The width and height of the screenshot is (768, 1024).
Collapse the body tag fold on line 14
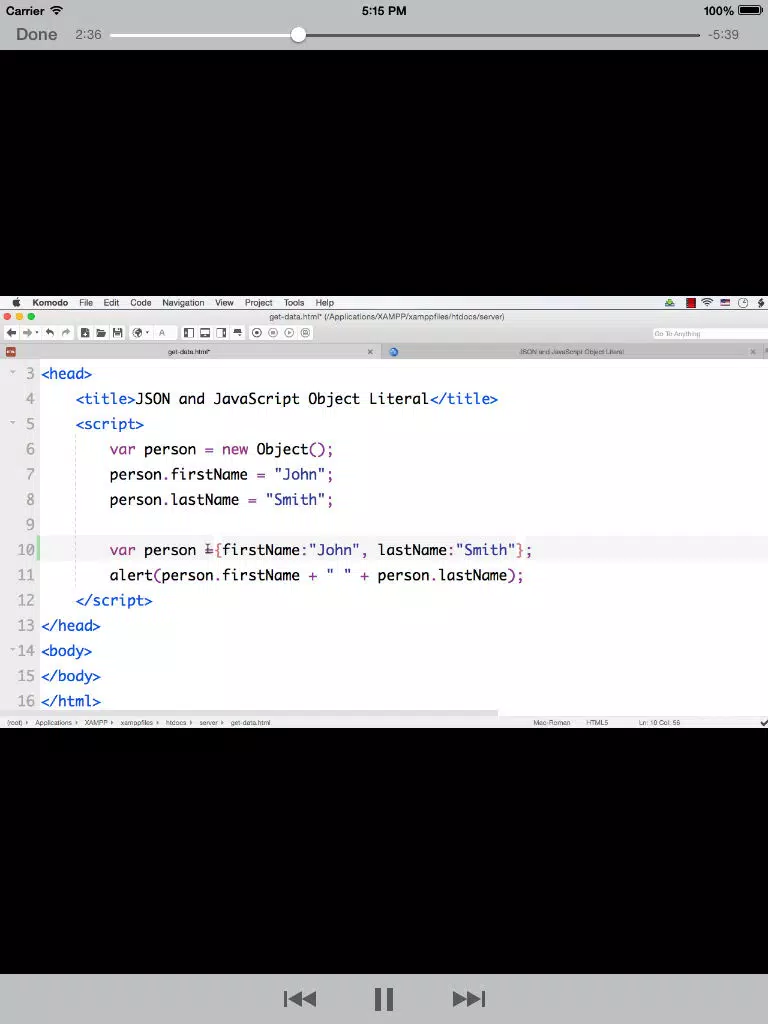click(x=12, y=649)
